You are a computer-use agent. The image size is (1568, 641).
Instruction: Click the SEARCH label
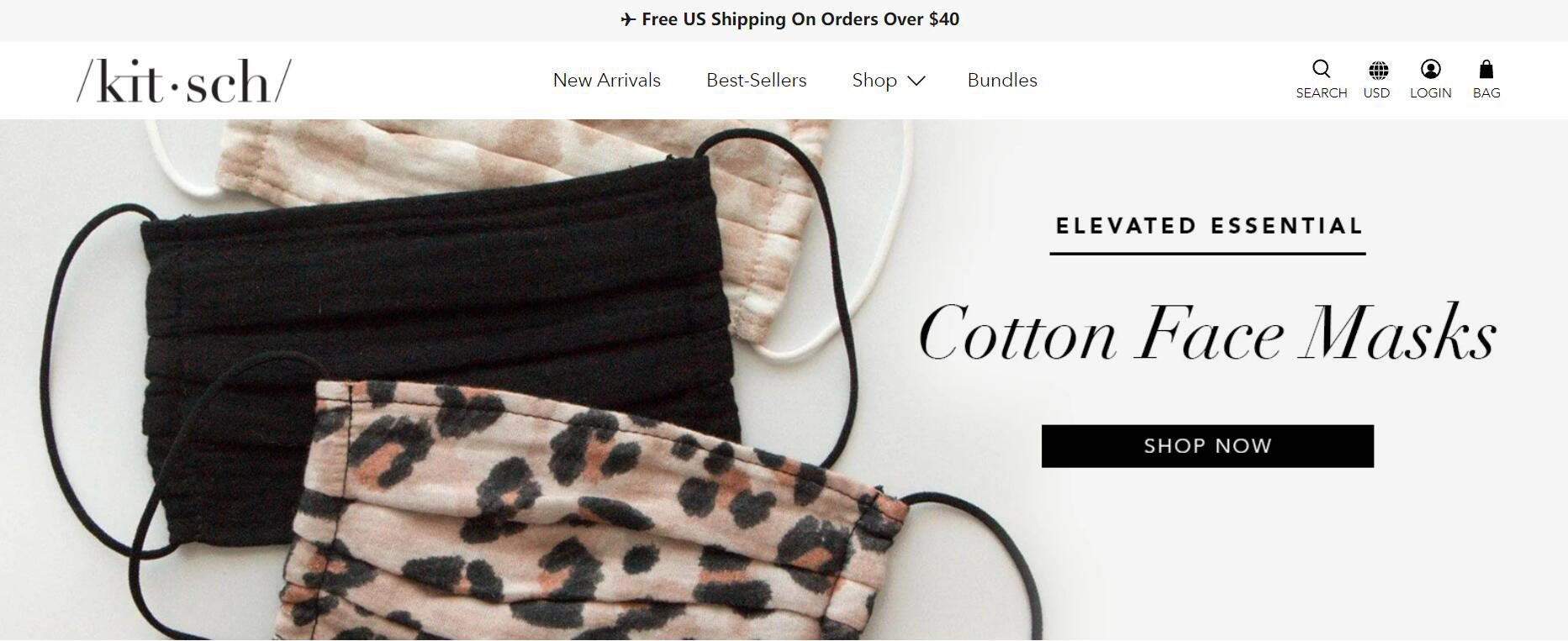(1322, 93)
